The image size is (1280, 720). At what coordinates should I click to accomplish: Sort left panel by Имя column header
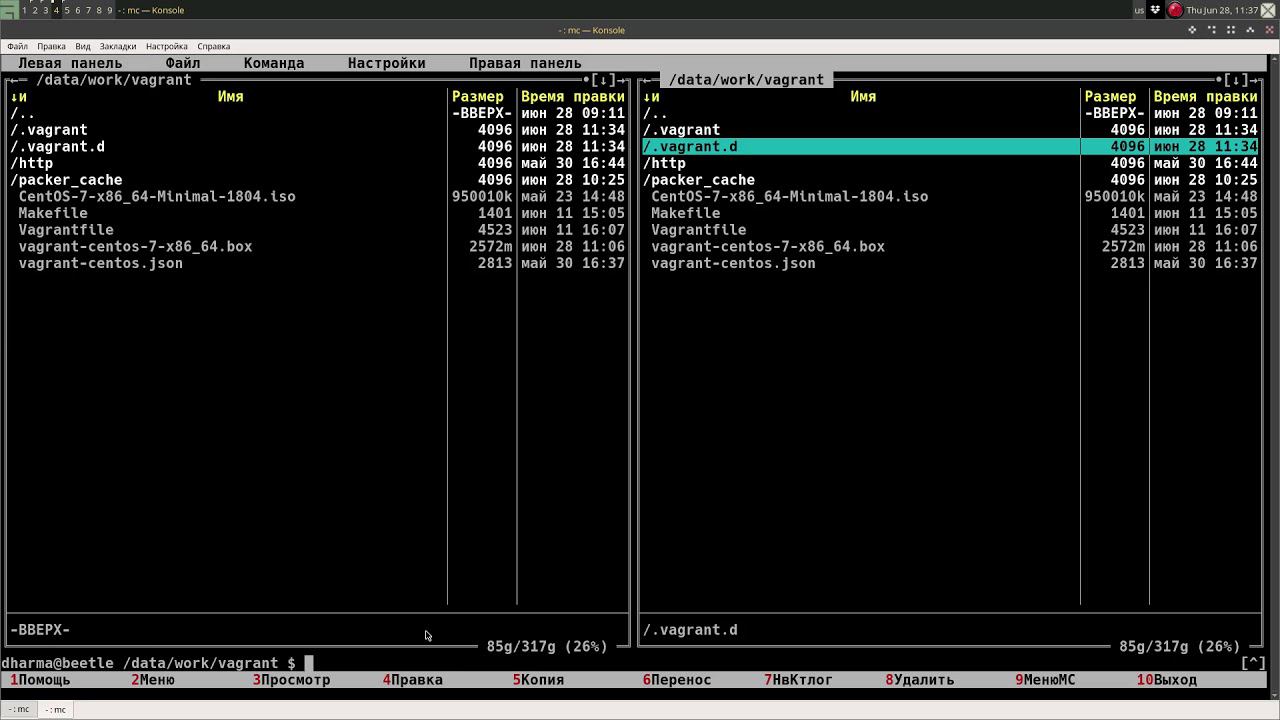pos(231,97)
